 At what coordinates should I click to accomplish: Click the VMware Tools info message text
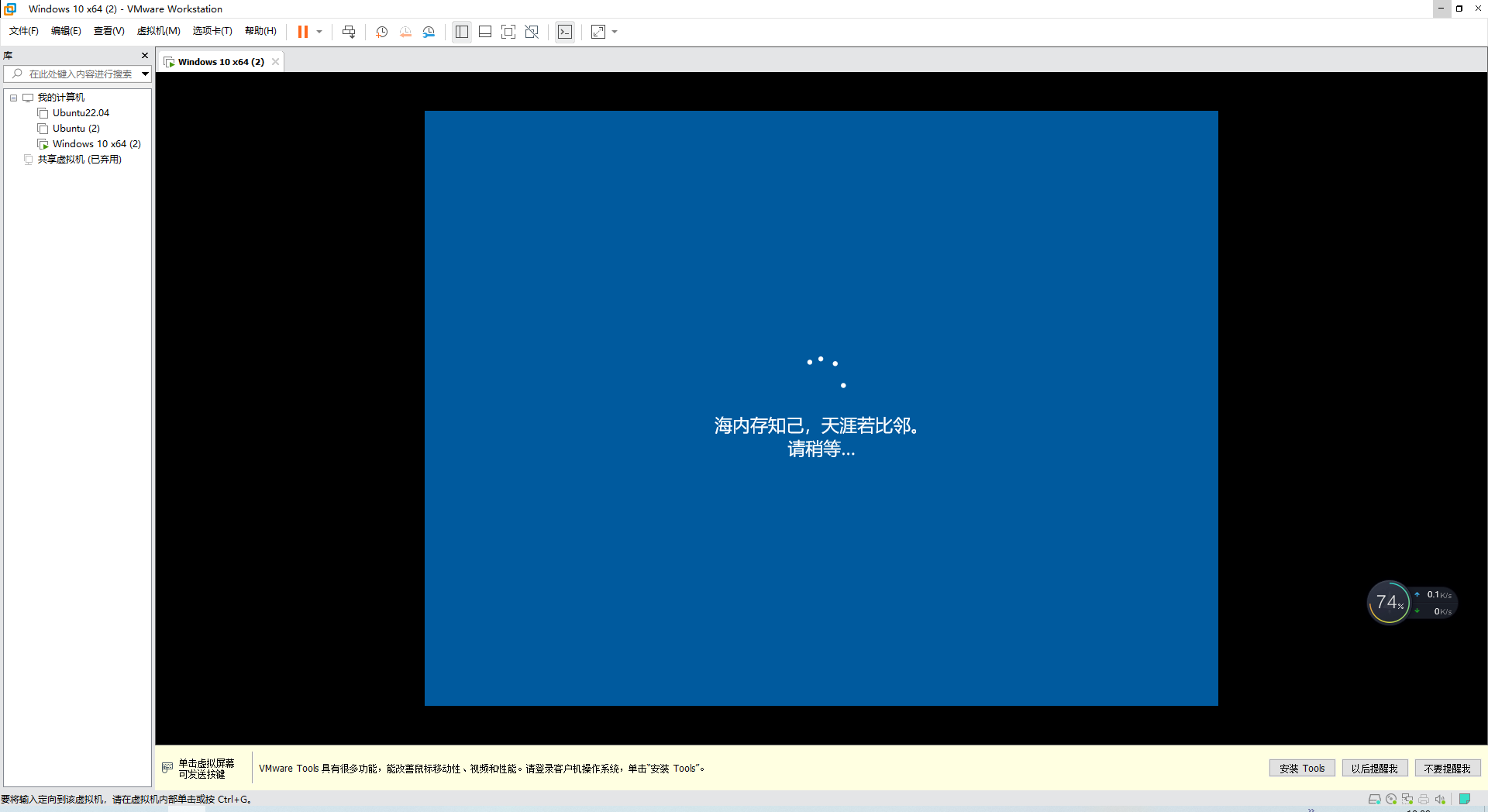click(481, 769)
